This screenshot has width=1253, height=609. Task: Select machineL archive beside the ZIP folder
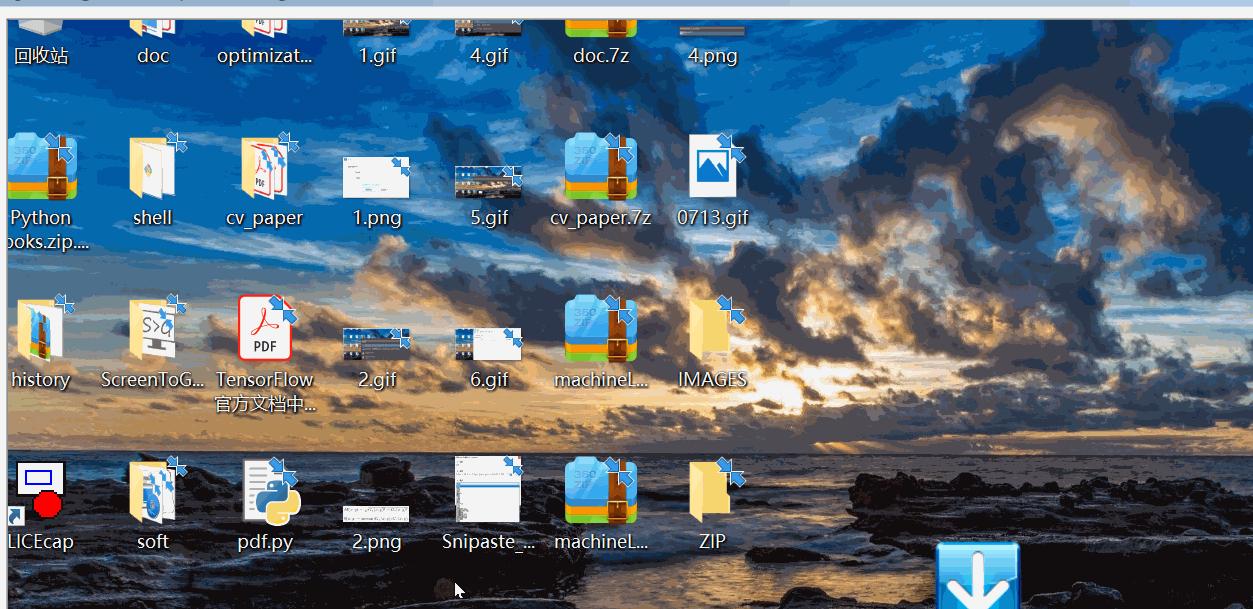click(600, 491)
